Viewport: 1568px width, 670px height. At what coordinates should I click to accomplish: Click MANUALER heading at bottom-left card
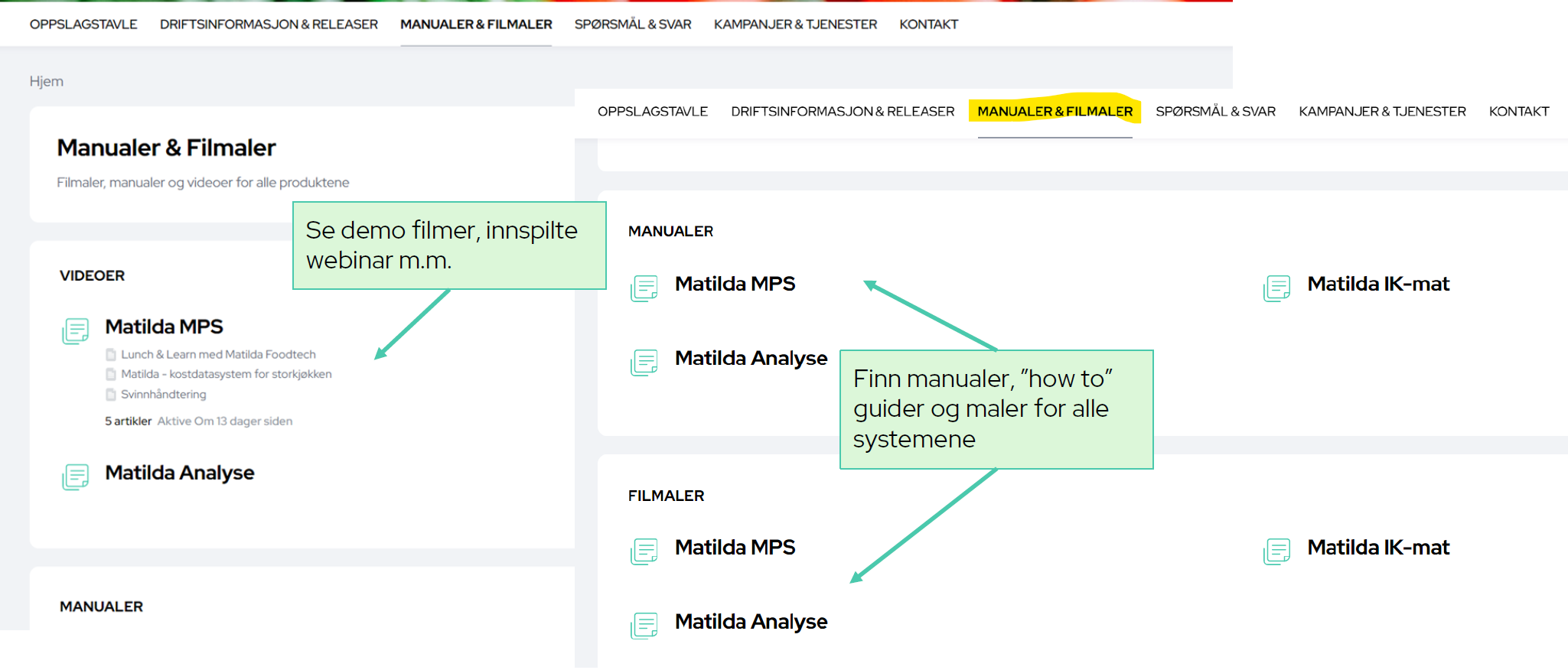pyautogui.click(x=101, y=607)
